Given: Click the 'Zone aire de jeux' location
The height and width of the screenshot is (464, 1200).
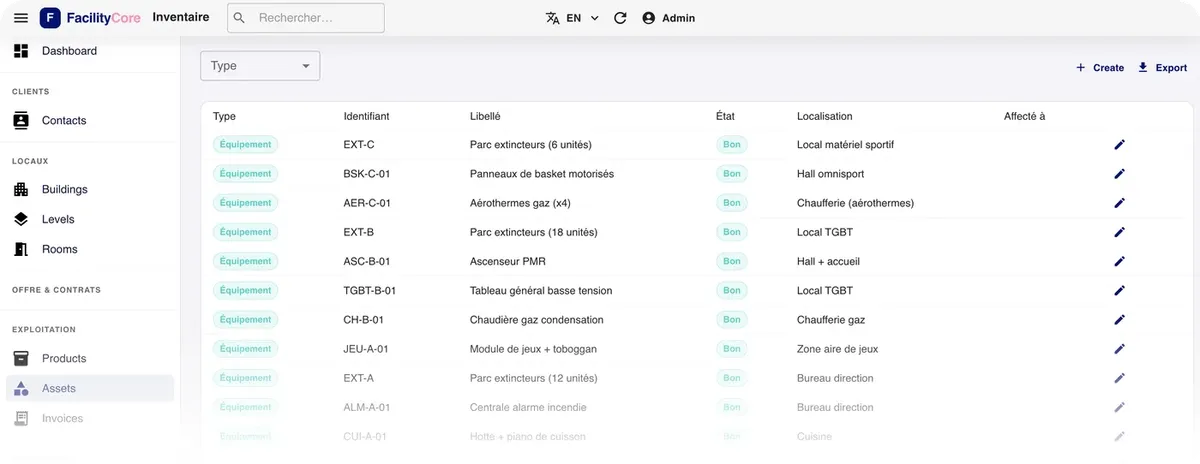Looking at the screenshot, I should point(838,349).
